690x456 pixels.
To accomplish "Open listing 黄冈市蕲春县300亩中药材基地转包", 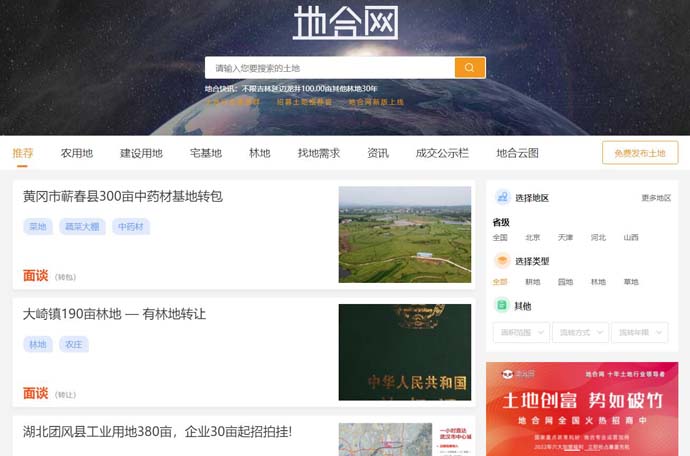I will pyautogui.click(x=123, y=196).
